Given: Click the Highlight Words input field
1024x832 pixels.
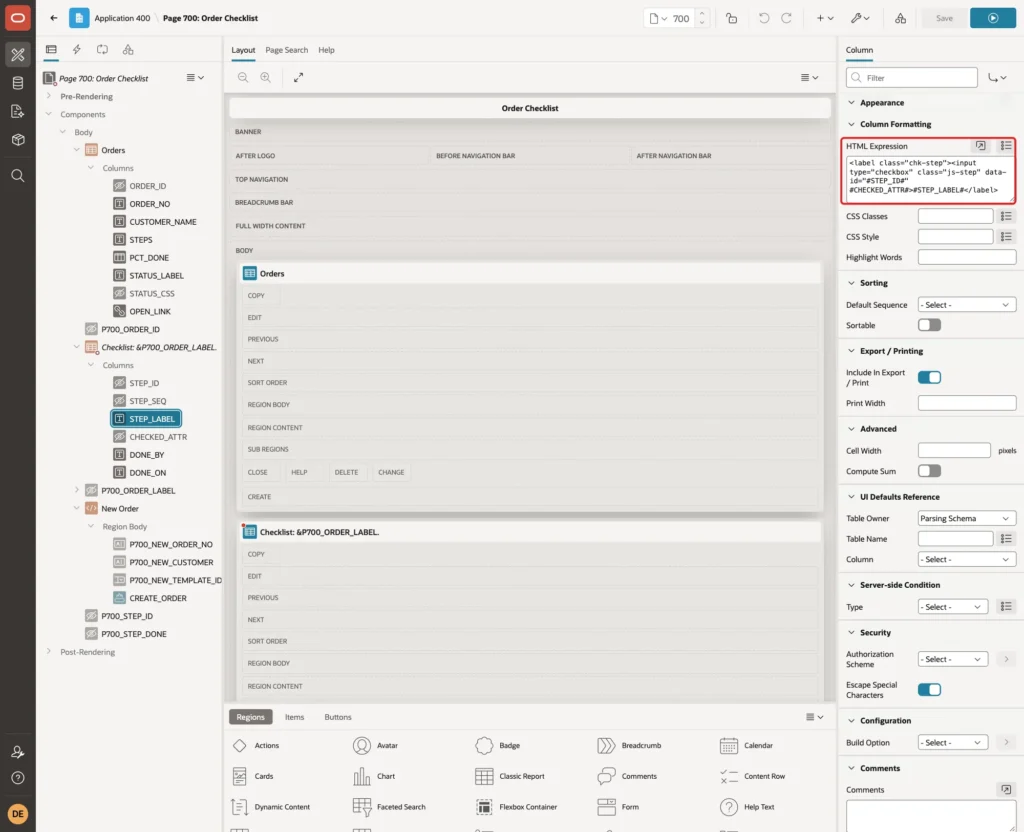Looking at the screenshot, I should [x=967, y=257].
